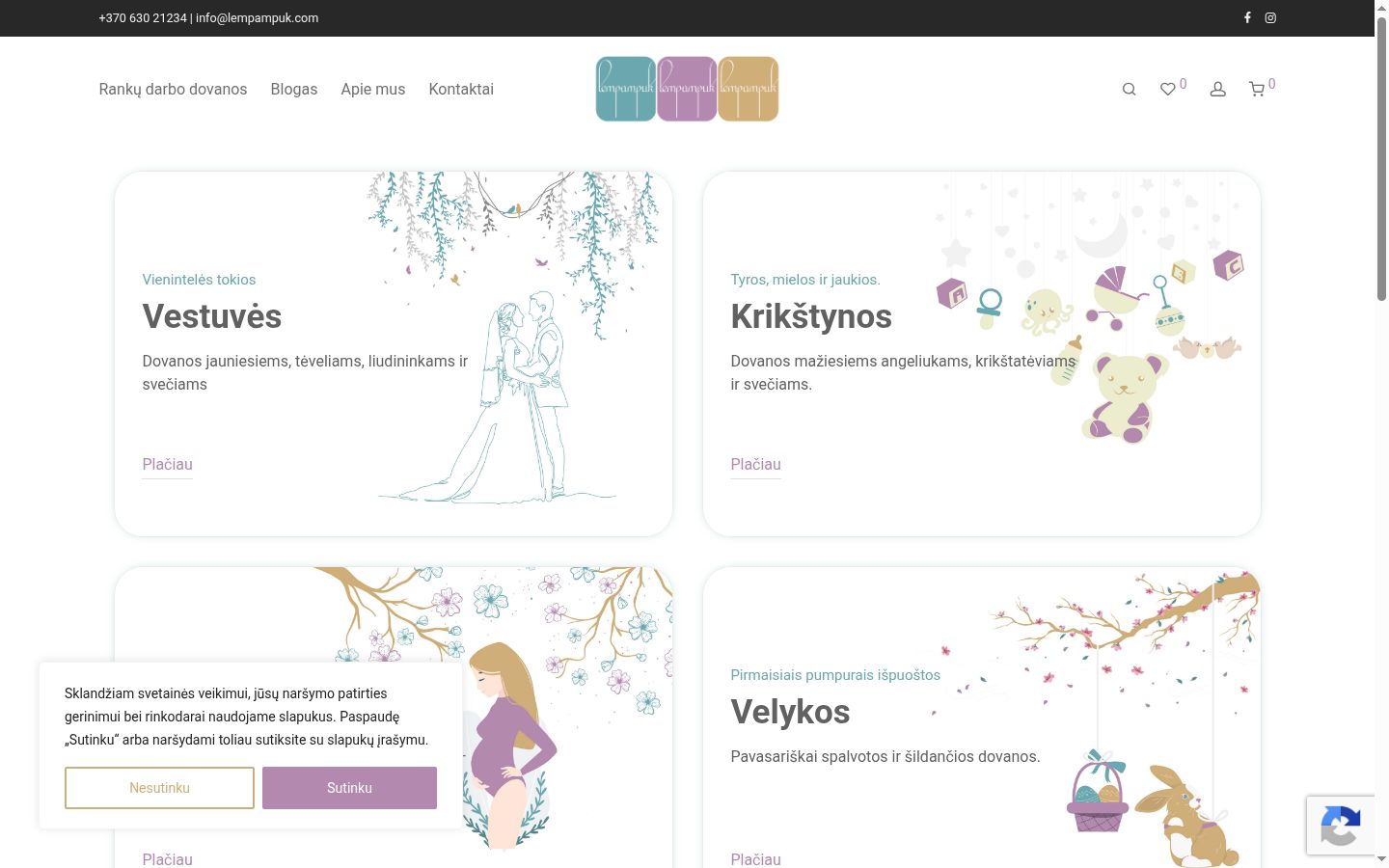This screenshot has width=1389, height=868.
Task: Open the Apie mus page
Action: 372,89
